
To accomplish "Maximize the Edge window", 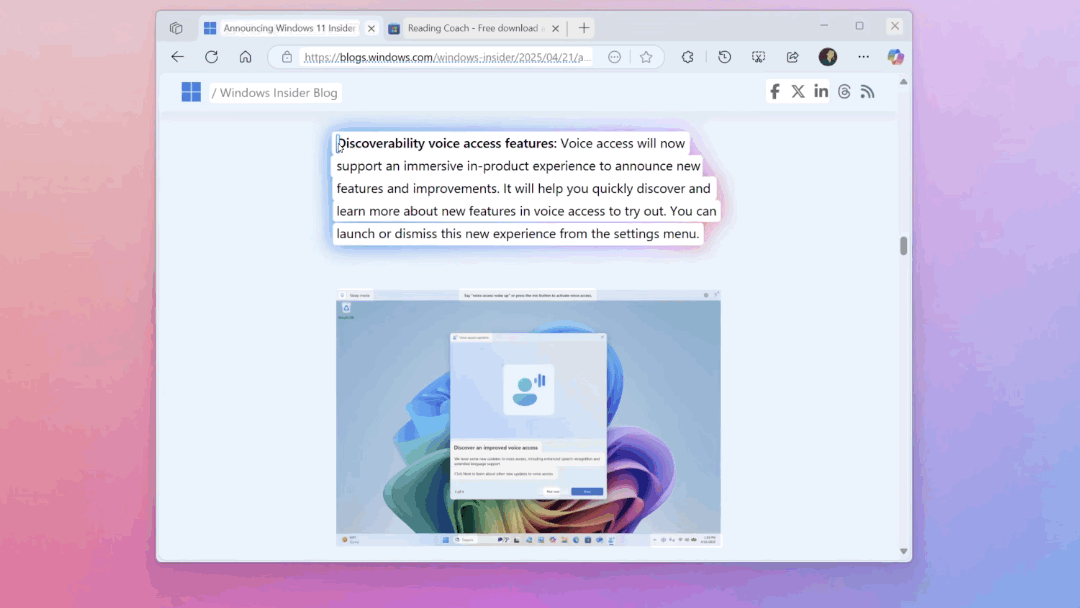I will 860,25.
